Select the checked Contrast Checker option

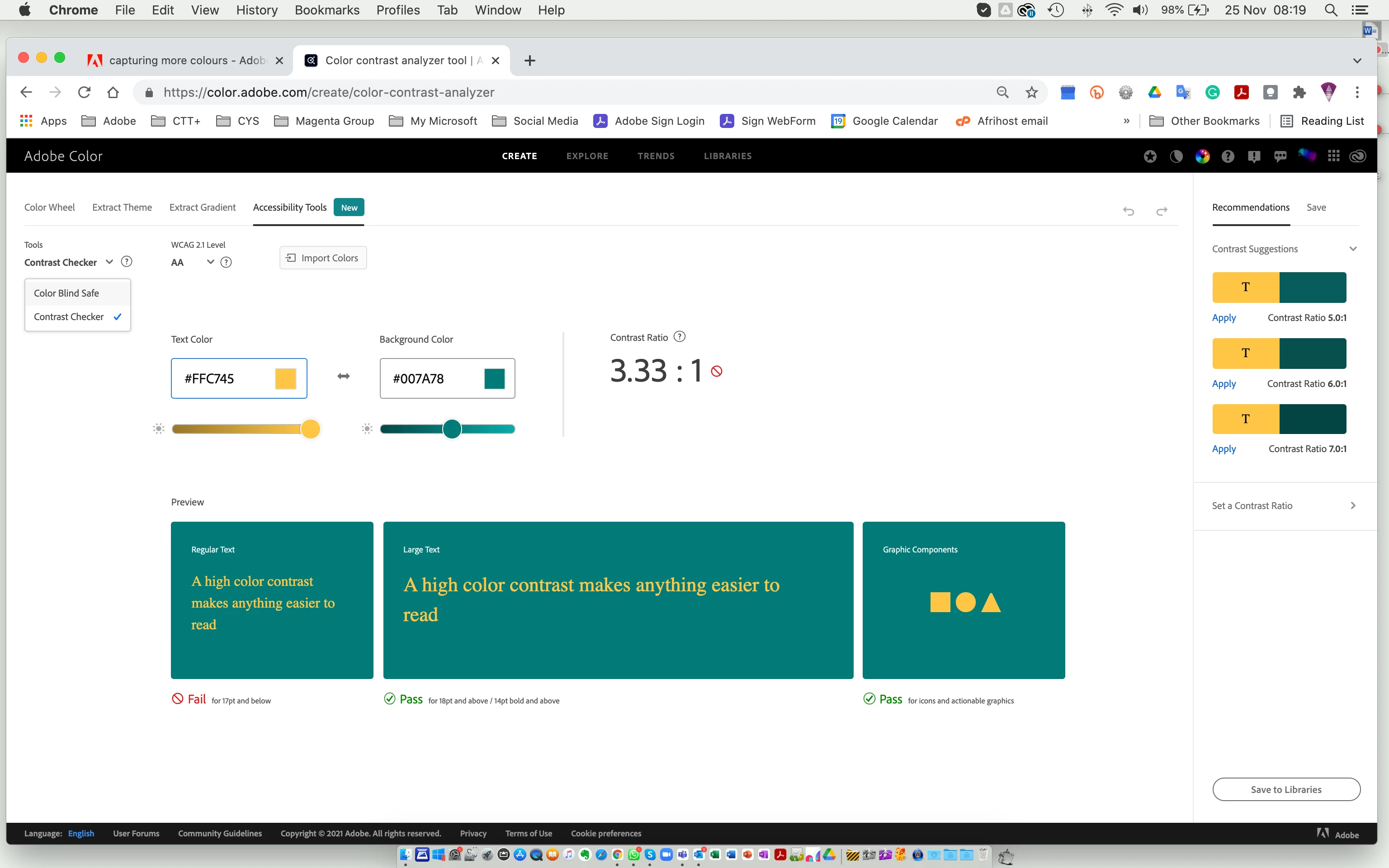point(69,317)
